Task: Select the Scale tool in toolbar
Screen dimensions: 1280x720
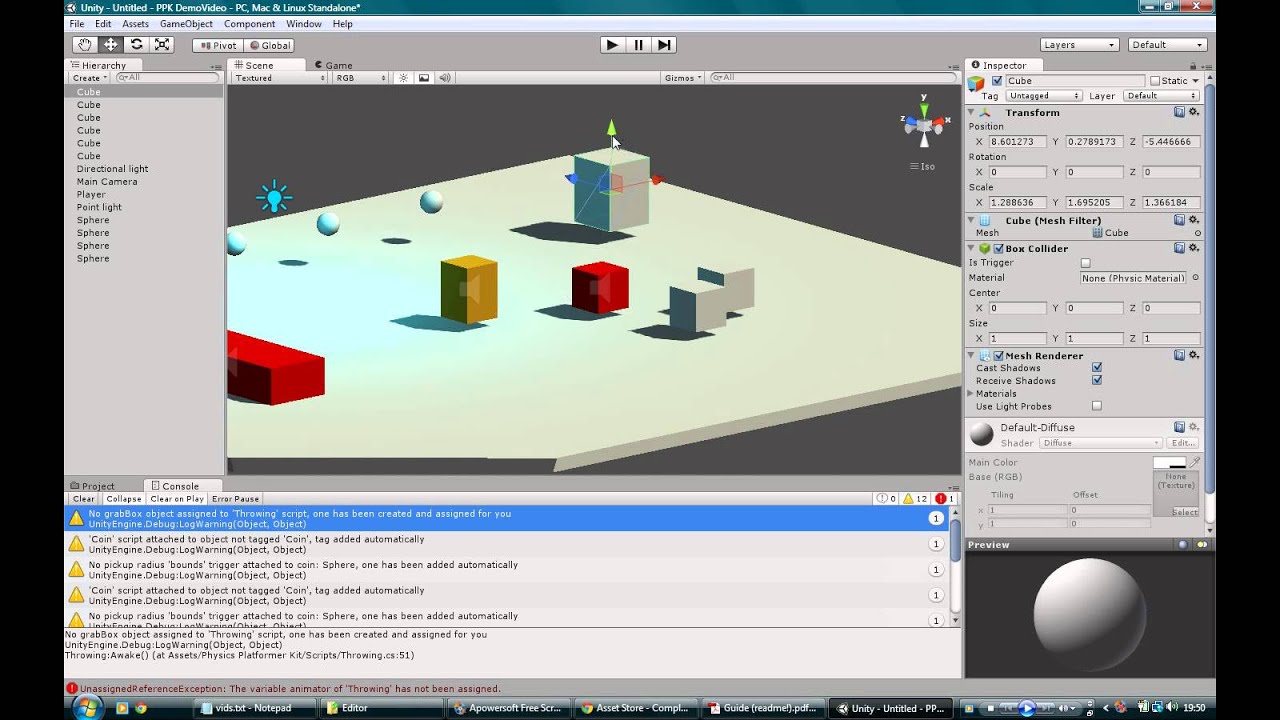Action: coord(163,45)
